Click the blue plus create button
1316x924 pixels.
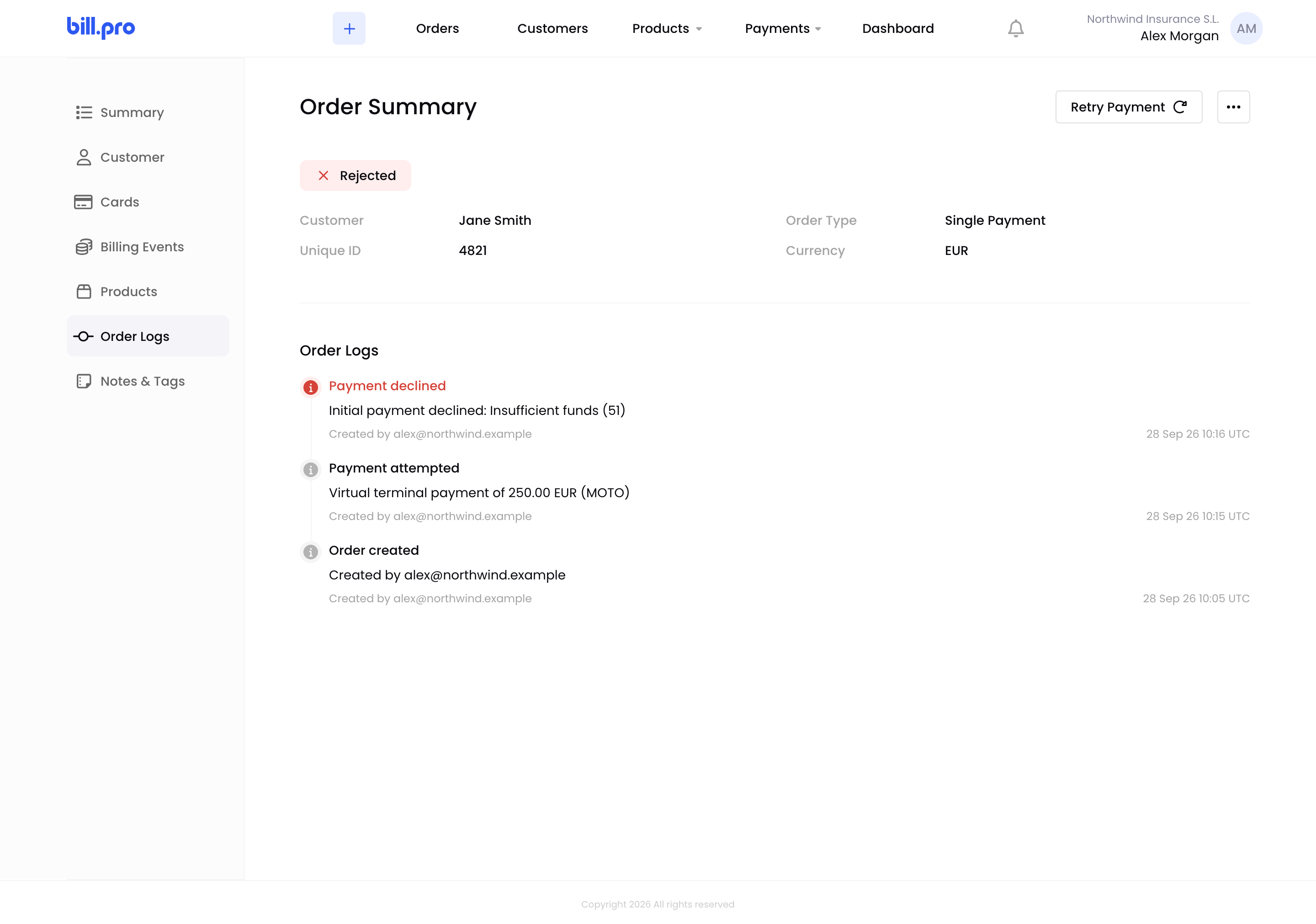[x=349, y=28]
